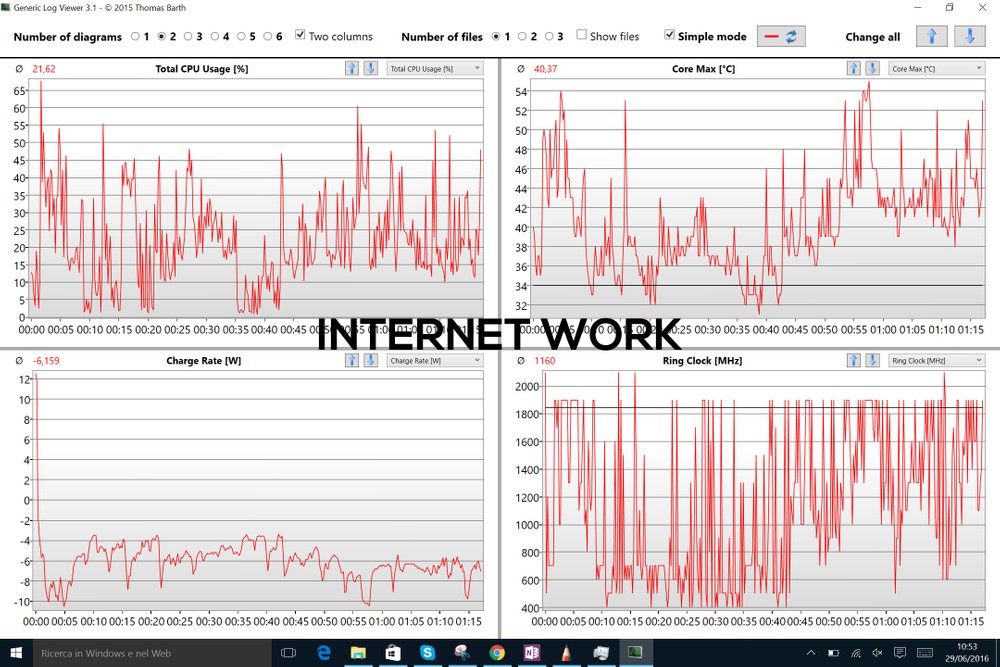Open Skype from the taskbar

coord(428,653)
